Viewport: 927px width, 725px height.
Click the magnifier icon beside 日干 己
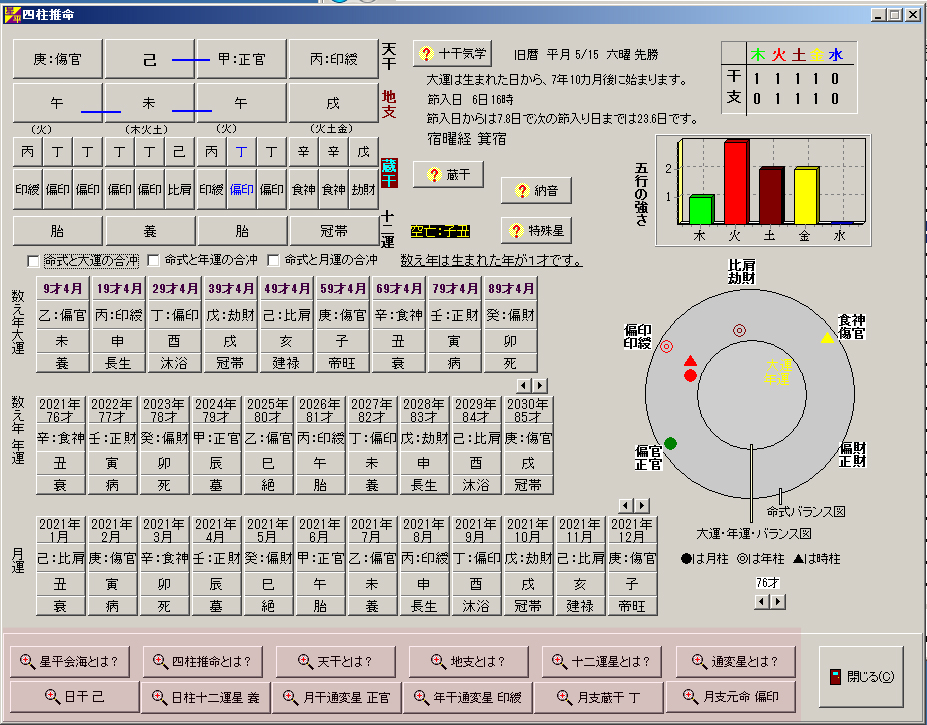(52, 697)
